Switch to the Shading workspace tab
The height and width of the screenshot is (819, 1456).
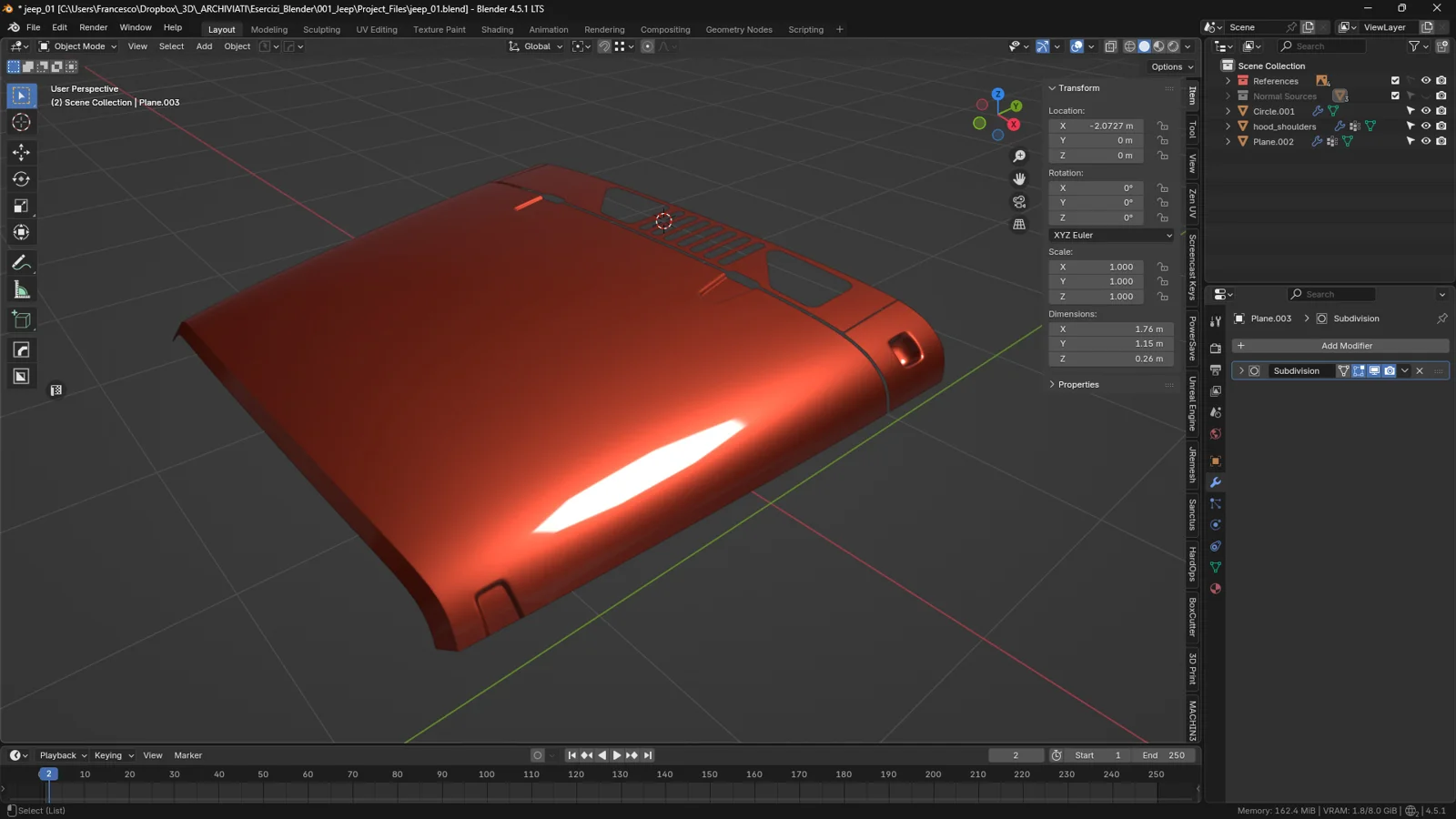[497, 30]
